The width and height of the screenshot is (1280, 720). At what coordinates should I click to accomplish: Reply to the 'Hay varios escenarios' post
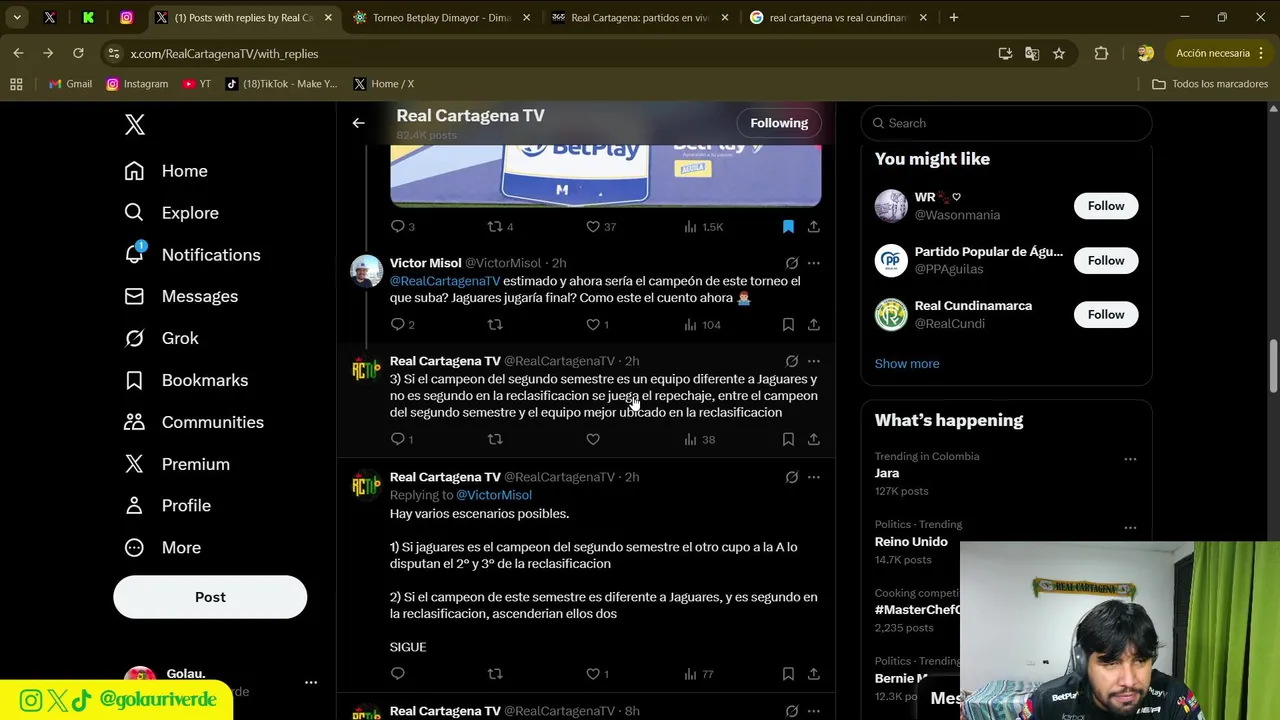(x=398, y=674)
